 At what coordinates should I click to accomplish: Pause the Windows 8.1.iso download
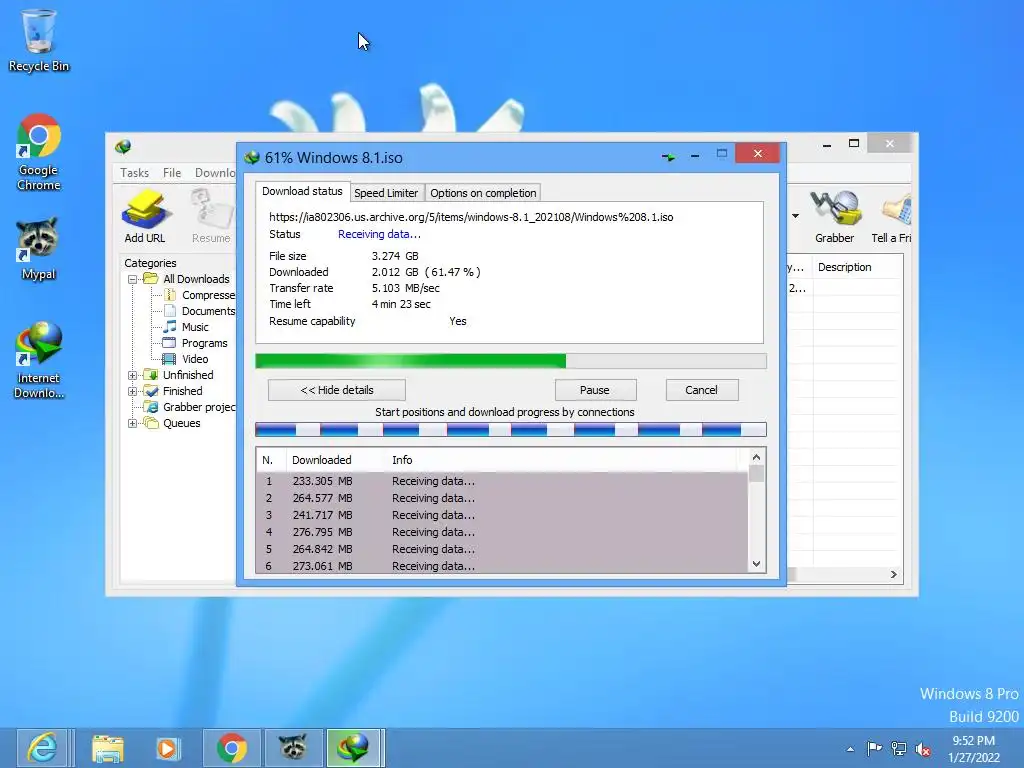pos(595,390)
